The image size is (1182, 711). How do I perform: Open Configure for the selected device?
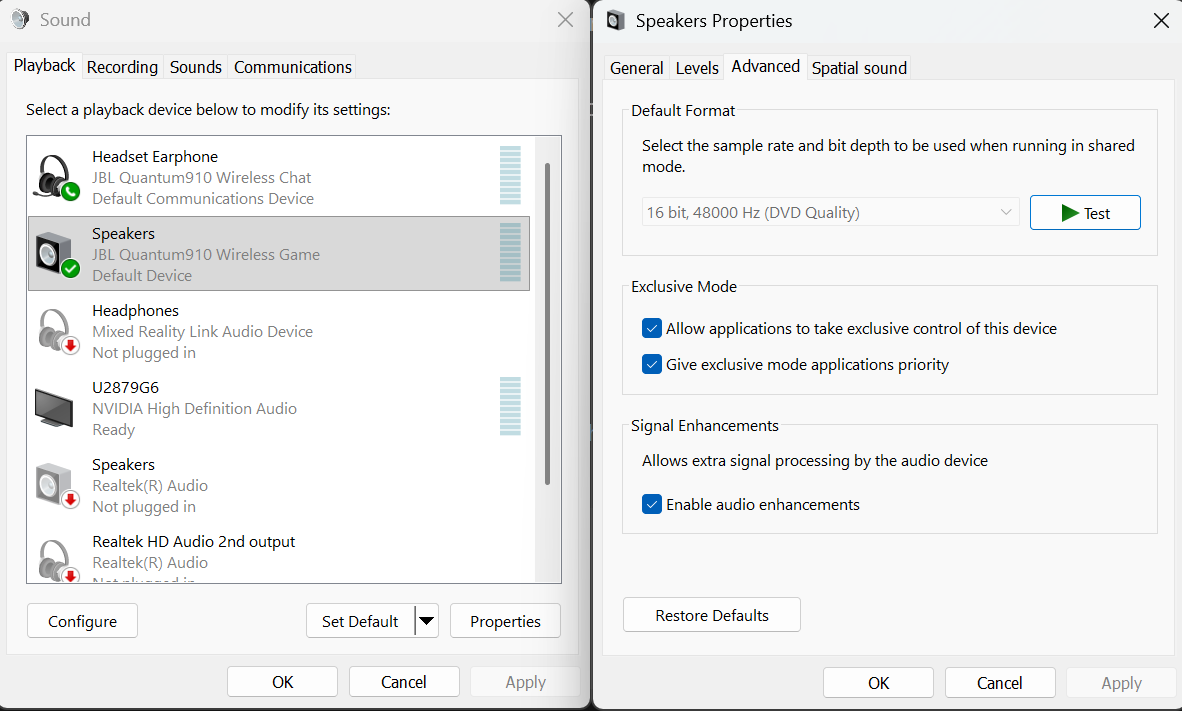pos(82,620)
